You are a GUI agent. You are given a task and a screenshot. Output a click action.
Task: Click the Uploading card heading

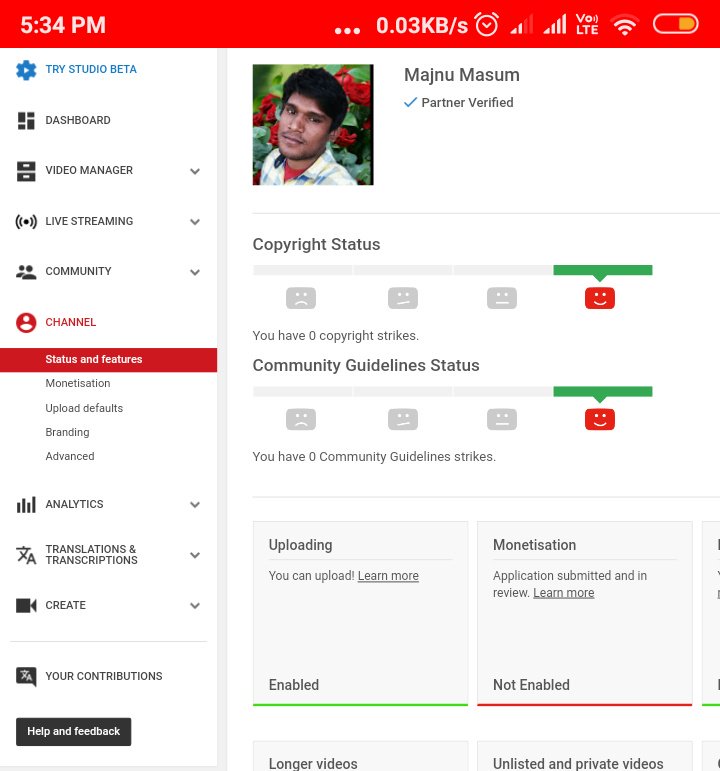[x=300, y=545]
